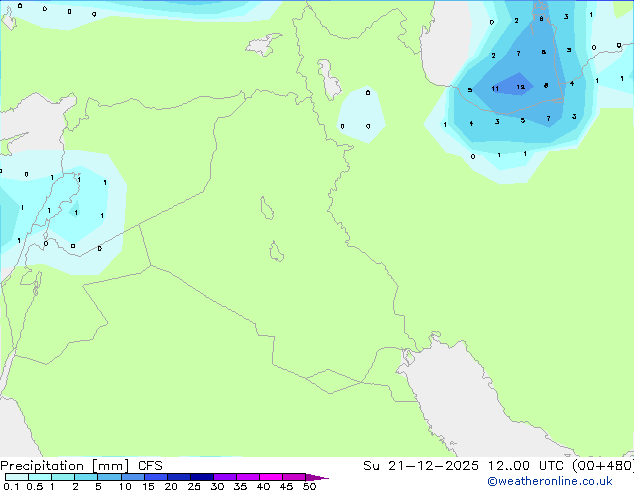Choose the 20–25 mm legend color swatch
This screenshot has width=634, height=490.
(x=178, y=477)
